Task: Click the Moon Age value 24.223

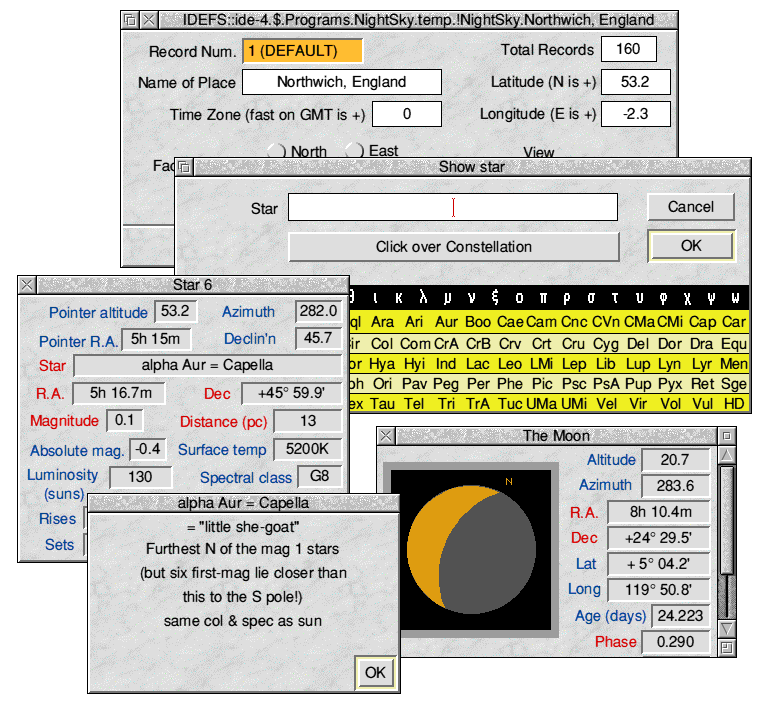Action: click(x=680, y=616)
